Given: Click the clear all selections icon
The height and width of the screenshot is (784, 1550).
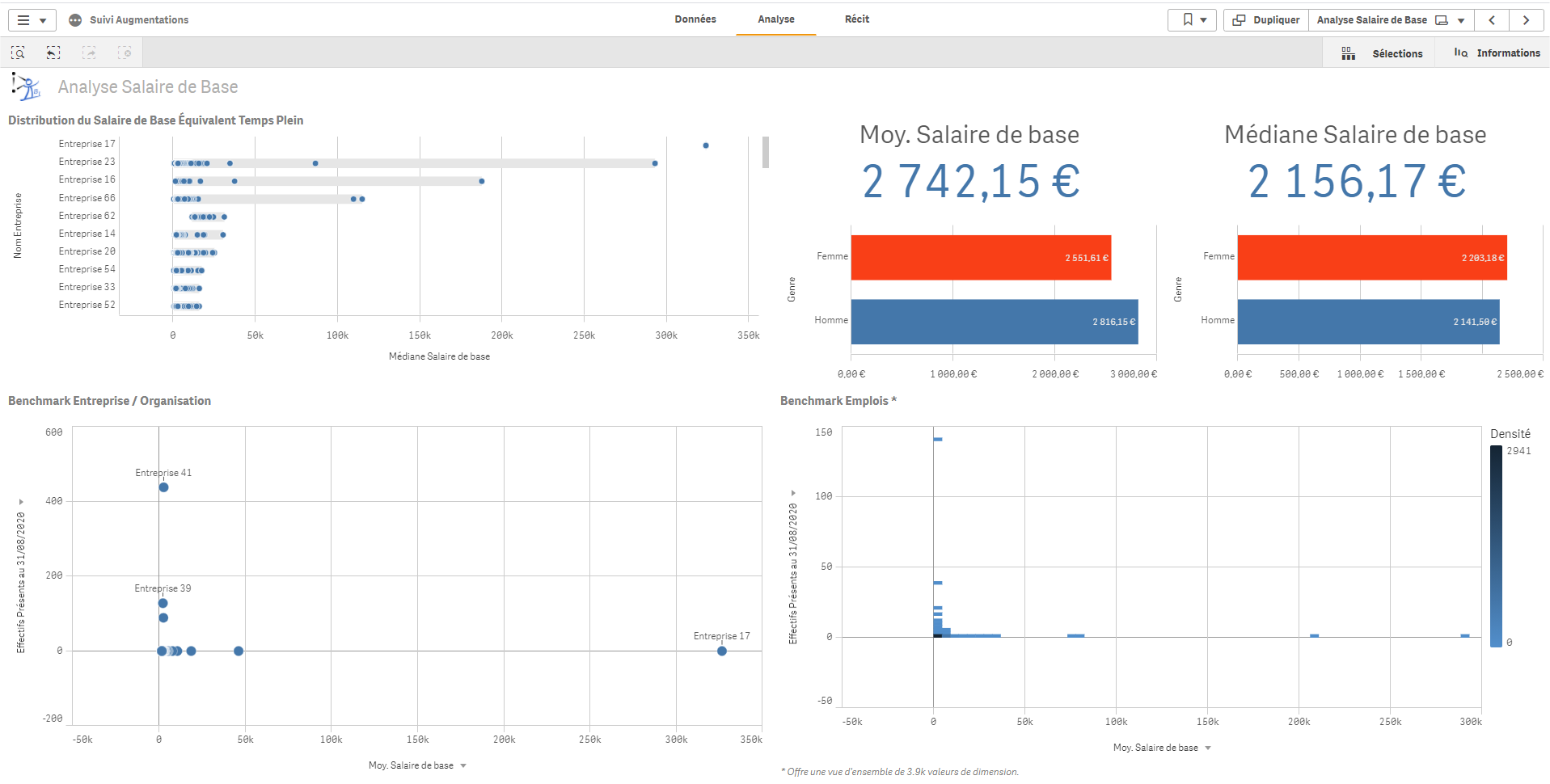Looking at the screenshot, I should [125, 53].
